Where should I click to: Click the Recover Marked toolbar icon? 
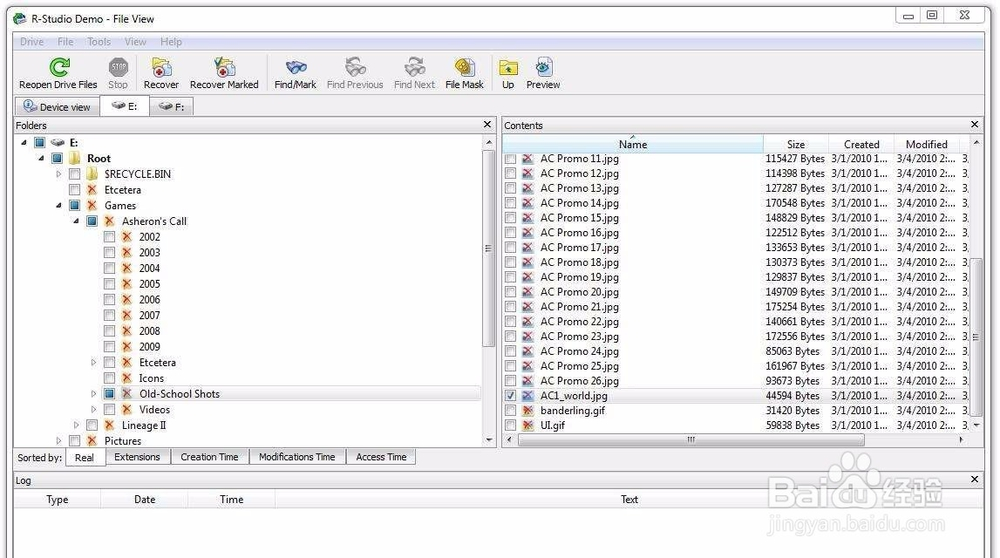(224, 67)
